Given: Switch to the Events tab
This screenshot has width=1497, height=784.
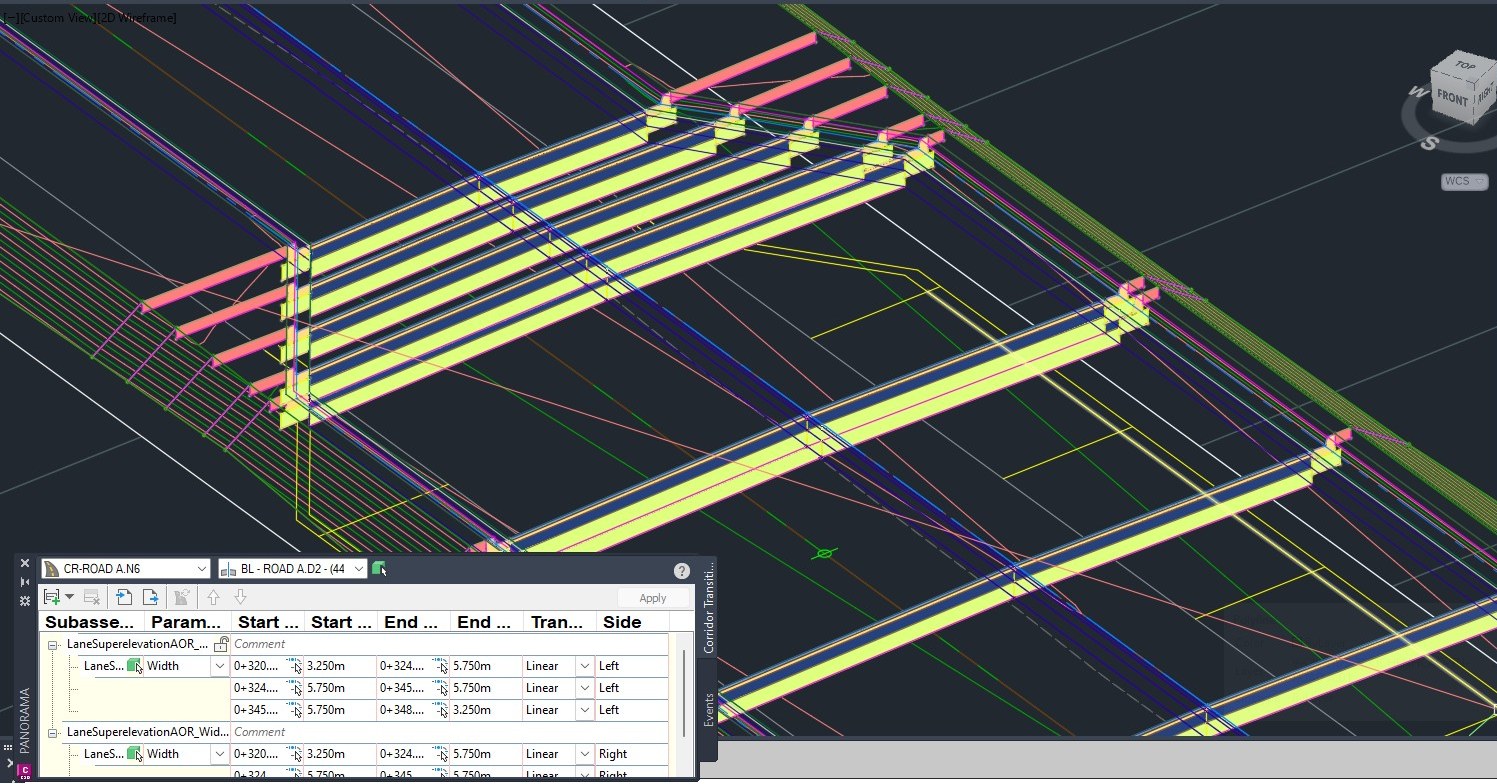Looking at the screenshot, I should coord(709,708).
